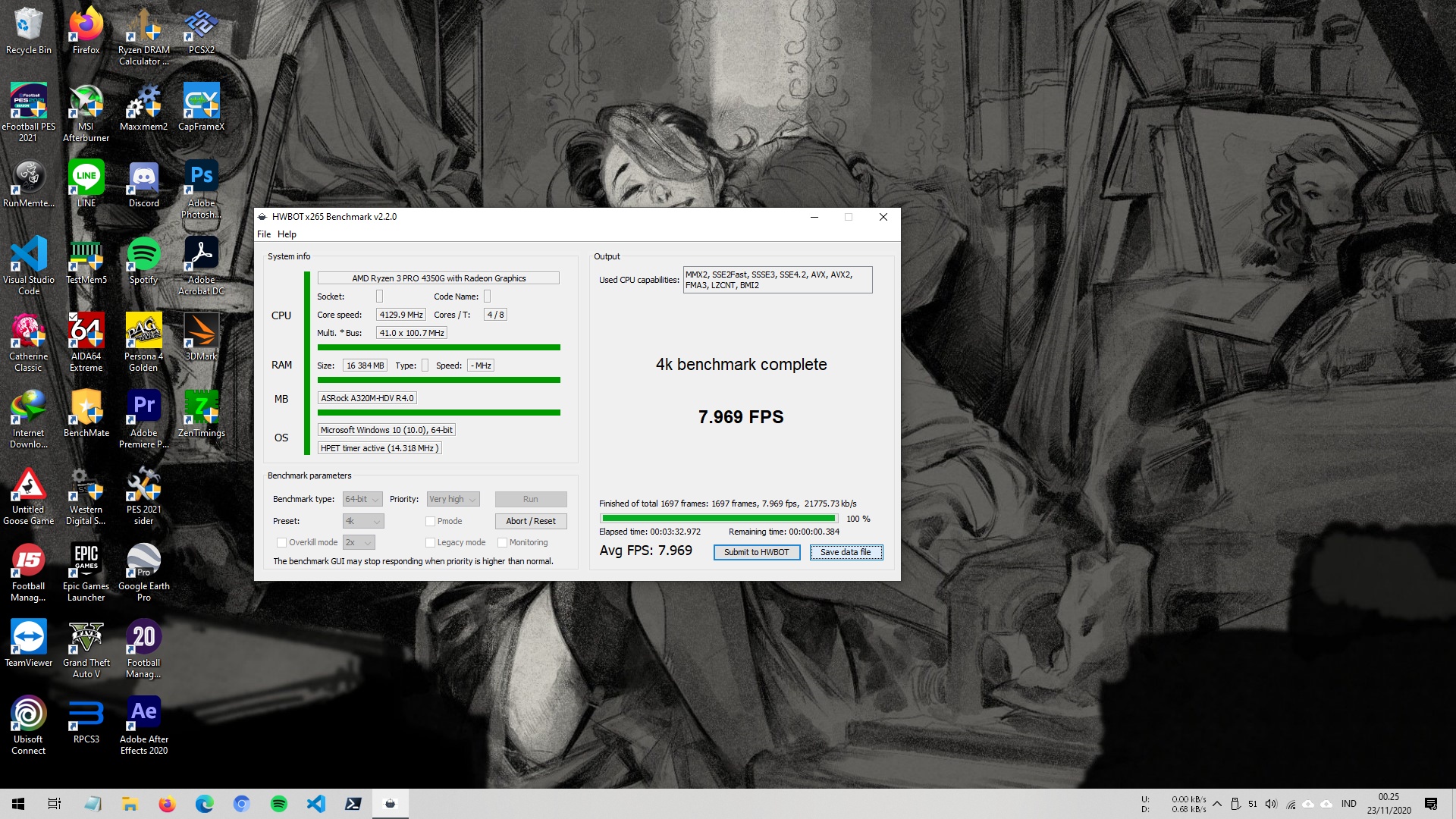Screen dimensions: 1456x819
Task: Enable the Pmode checkbox
Action: [x=430, y=522]
